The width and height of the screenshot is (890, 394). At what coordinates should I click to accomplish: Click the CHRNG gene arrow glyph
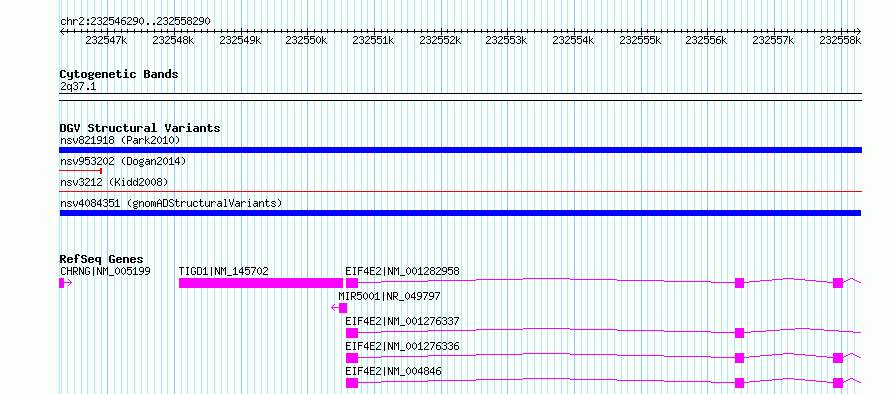tap(65, 283)
